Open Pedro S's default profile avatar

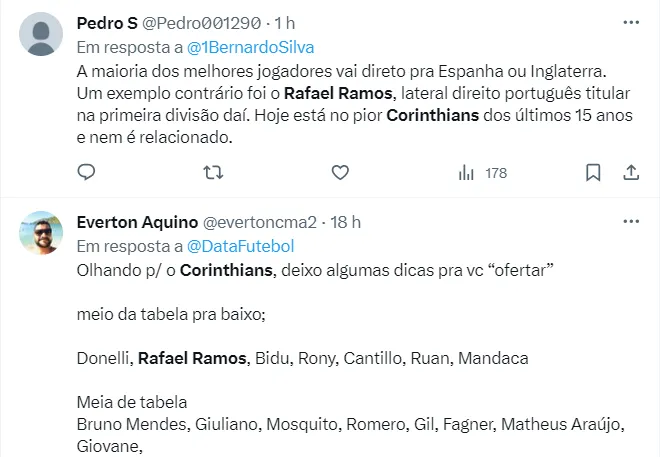41,37
